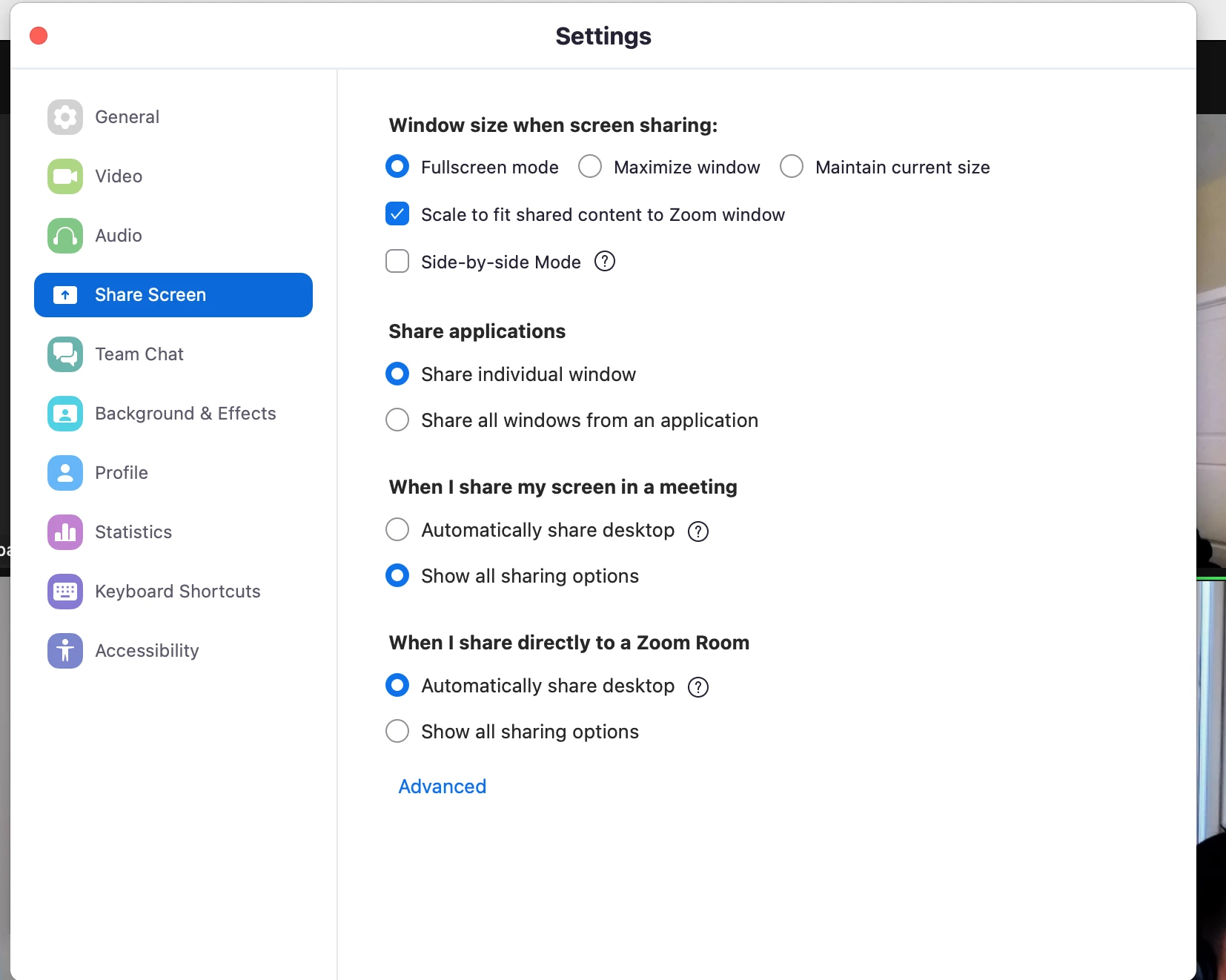Choose Maximize window radio option
The height and width of the screenshot is (980, 1226).
coord(590,166)
